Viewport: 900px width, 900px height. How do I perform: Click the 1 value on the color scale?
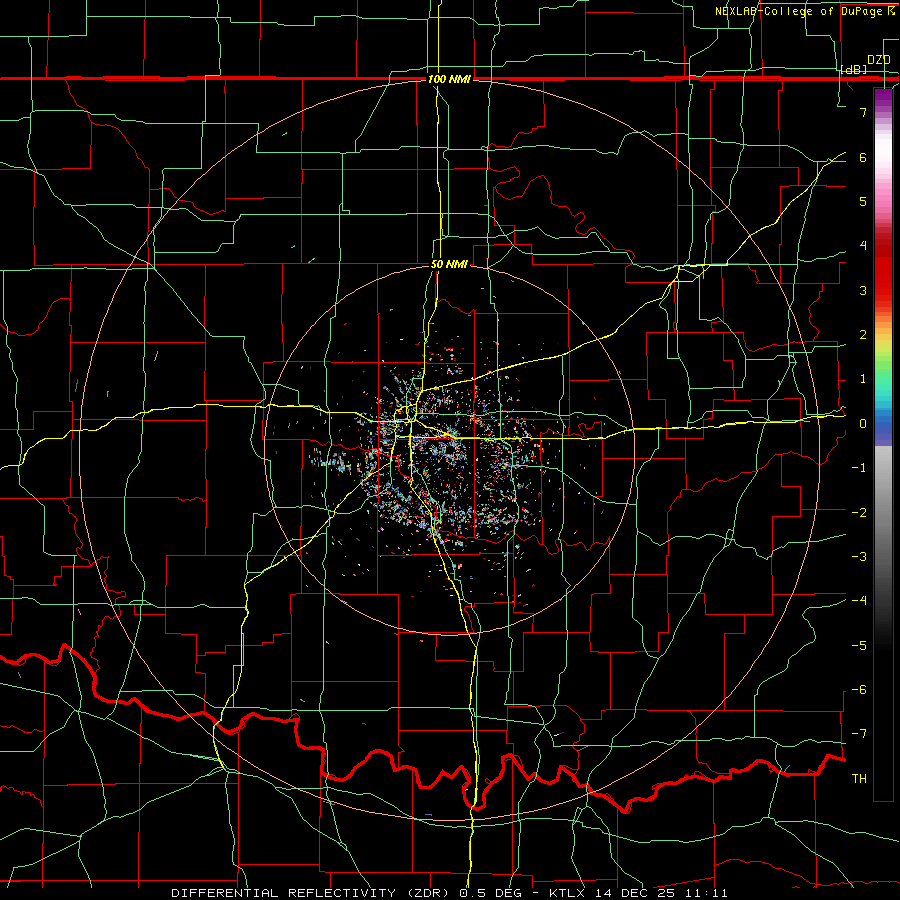[x=863, y=379]
